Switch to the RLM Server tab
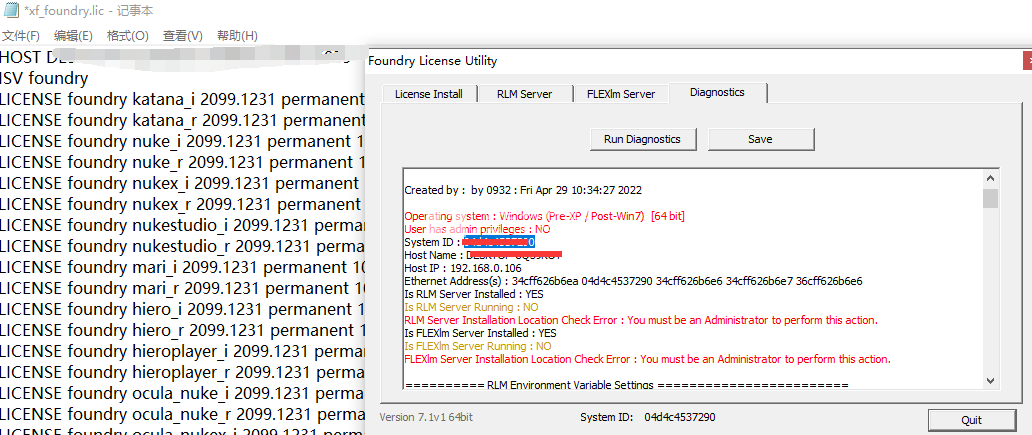This screenshot has width=1032, height=435. click(x=525, y=94)
